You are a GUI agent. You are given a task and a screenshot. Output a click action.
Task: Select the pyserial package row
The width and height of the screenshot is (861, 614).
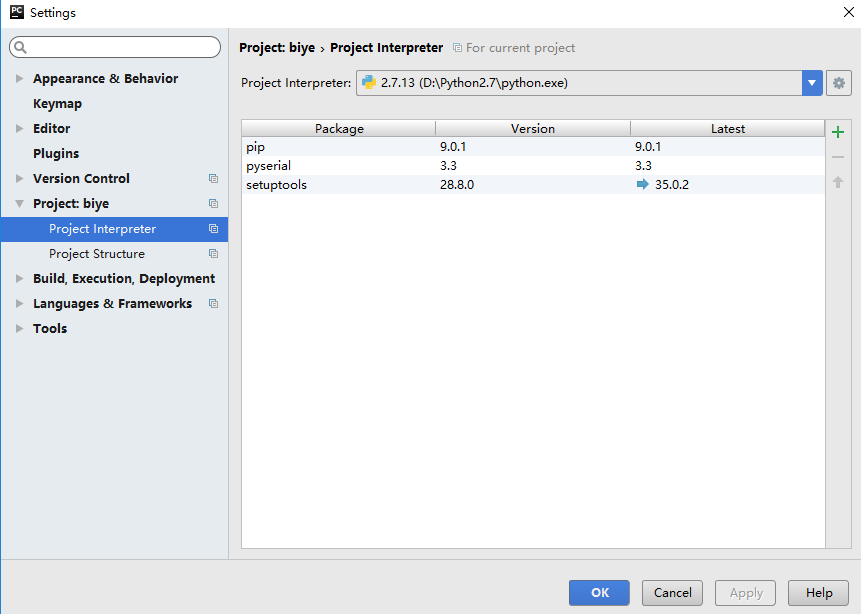click(533, 165)
